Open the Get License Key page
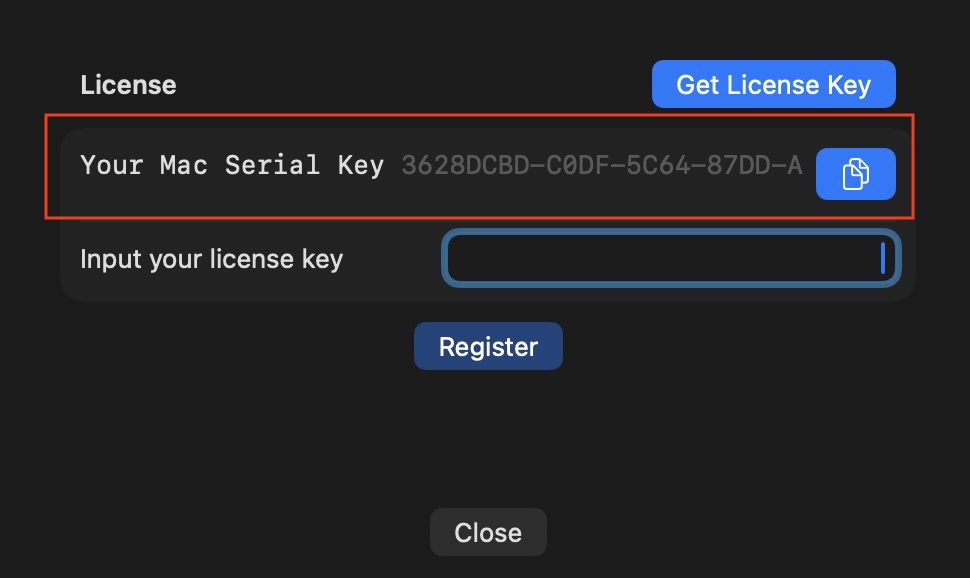Viewport: 970px width, 578px height. 773,85
